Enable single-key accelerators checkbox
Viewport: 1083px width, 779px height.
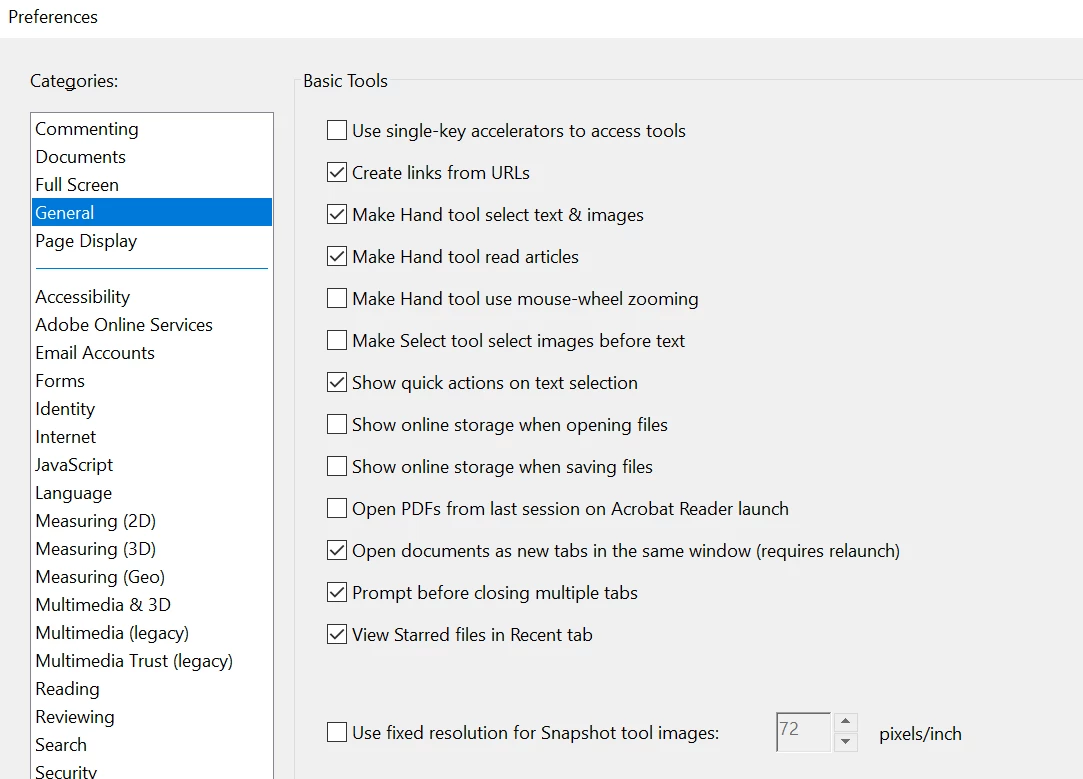pos(337,131)
